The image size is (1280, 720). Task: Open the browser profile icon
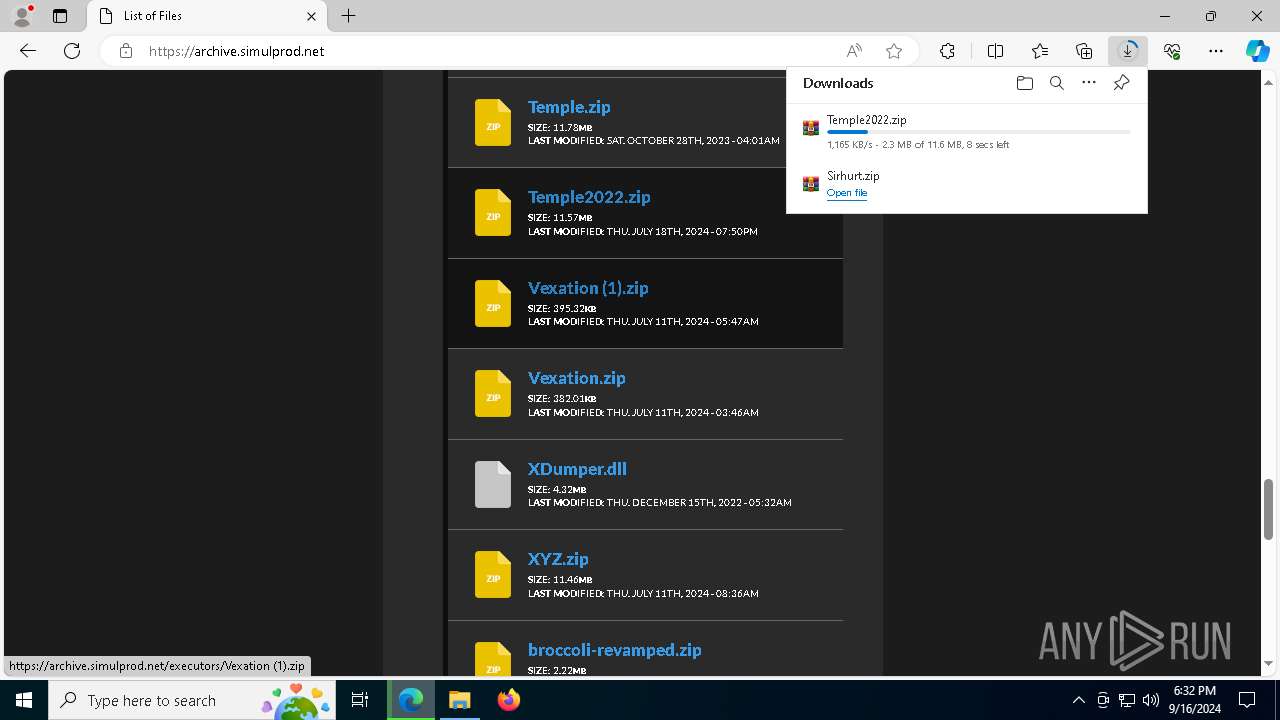[x=21, y=16]
